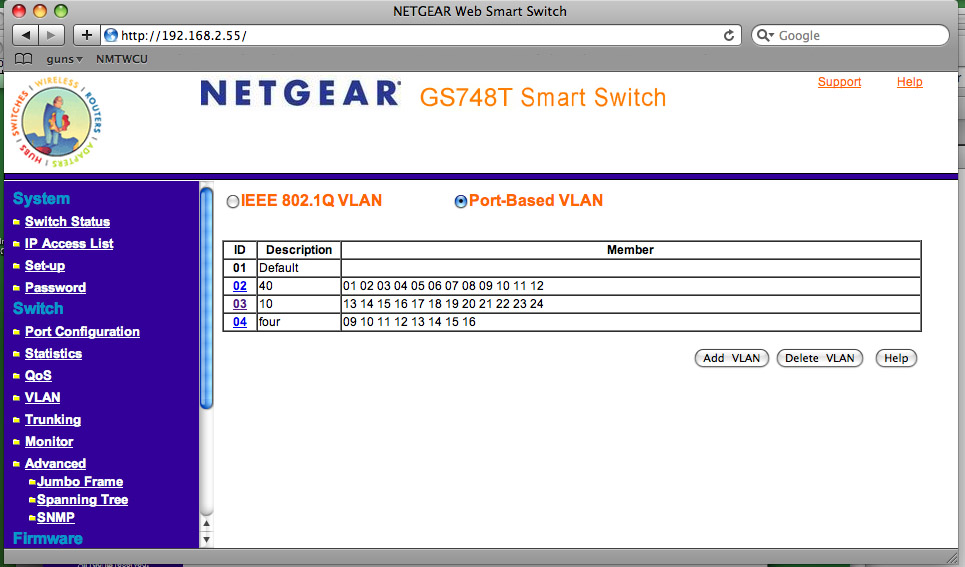965x567 pixels.
Task: Open Port Configuration page
Action: coord(82,332)
